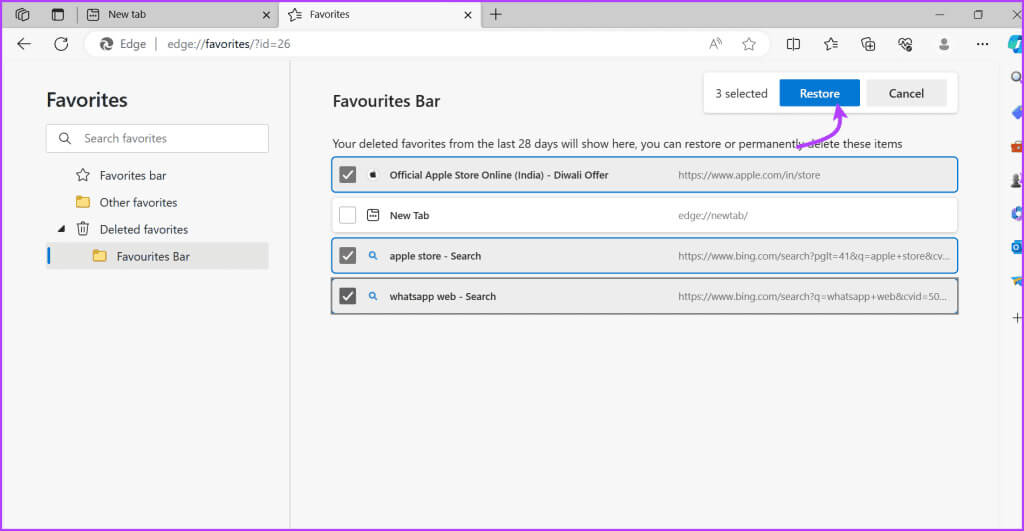This screenshot has height=531, width=1024.
Task: Click the https://www.apple.com/in/store URL
Action: (x=749, y=175)
